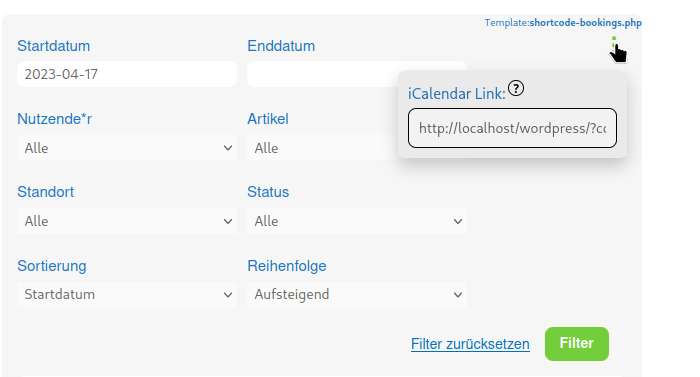Image resolution: width=700 pixels, height=377 pixels.
Task: Open the Nutzende*r dropdown
Action: 127,148
